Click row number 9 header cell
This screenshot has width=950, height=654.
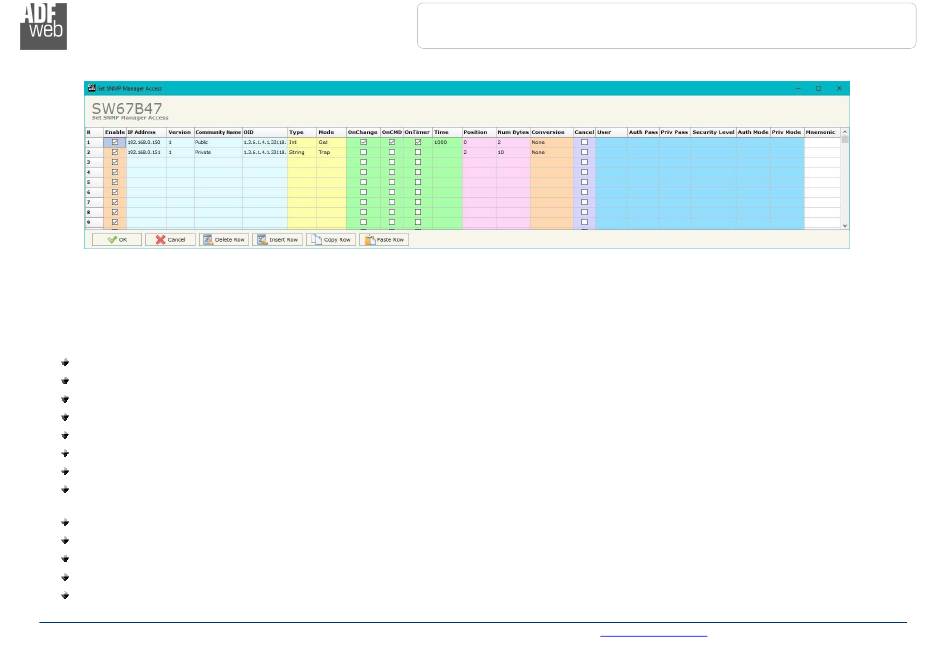94,222
